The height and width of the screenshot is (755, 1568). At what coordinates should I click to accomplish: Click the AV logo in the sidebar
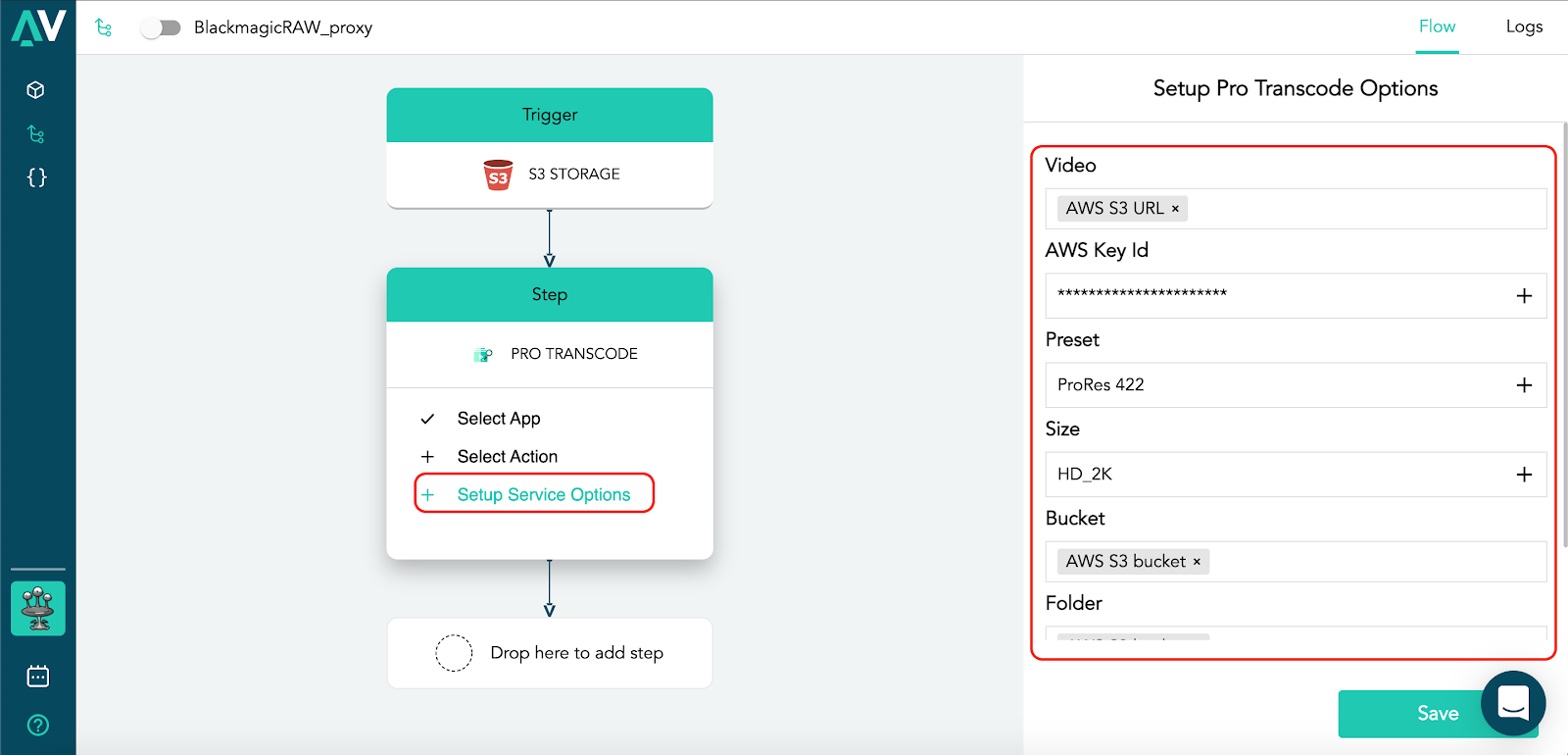point(38,27)
